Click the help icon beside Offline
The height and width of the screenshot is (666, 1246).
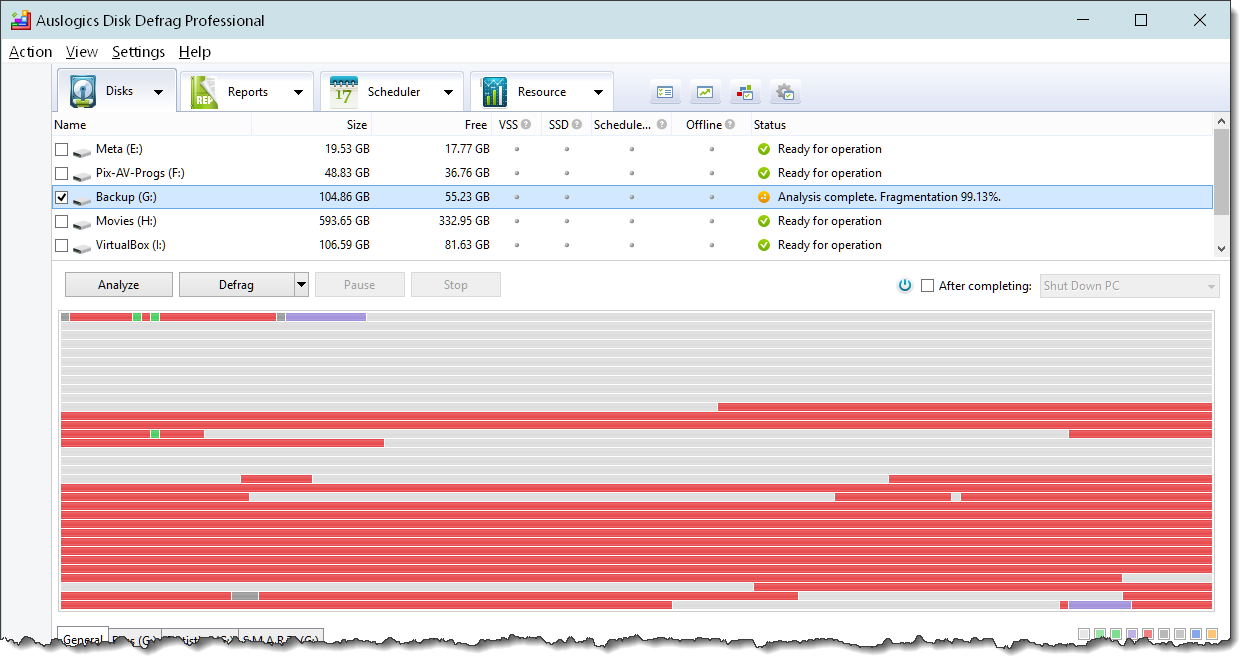(730, 125)
